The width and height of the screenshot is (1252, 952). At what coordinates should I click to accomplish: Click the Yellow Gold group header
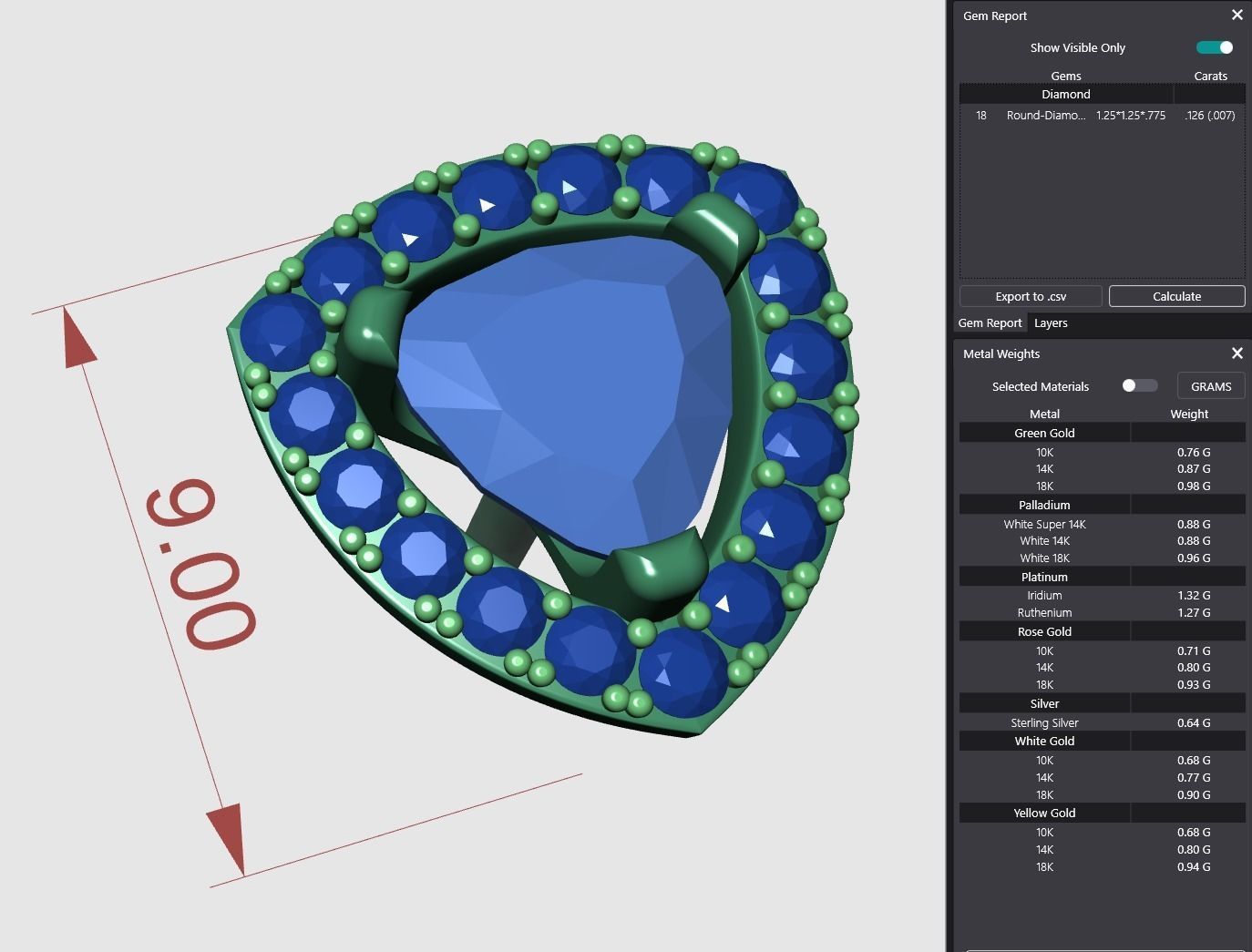1044,813
